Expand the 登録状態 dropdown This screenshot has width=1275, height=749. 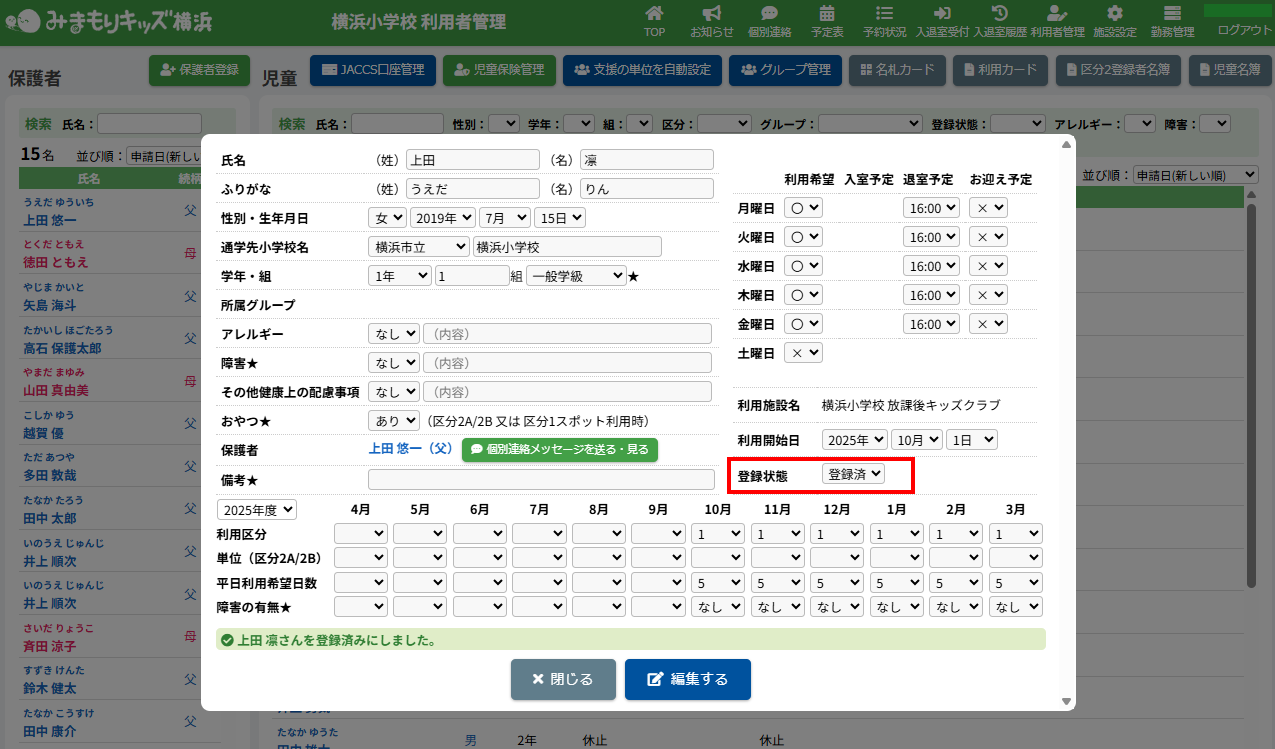click(x=853, y=474)
